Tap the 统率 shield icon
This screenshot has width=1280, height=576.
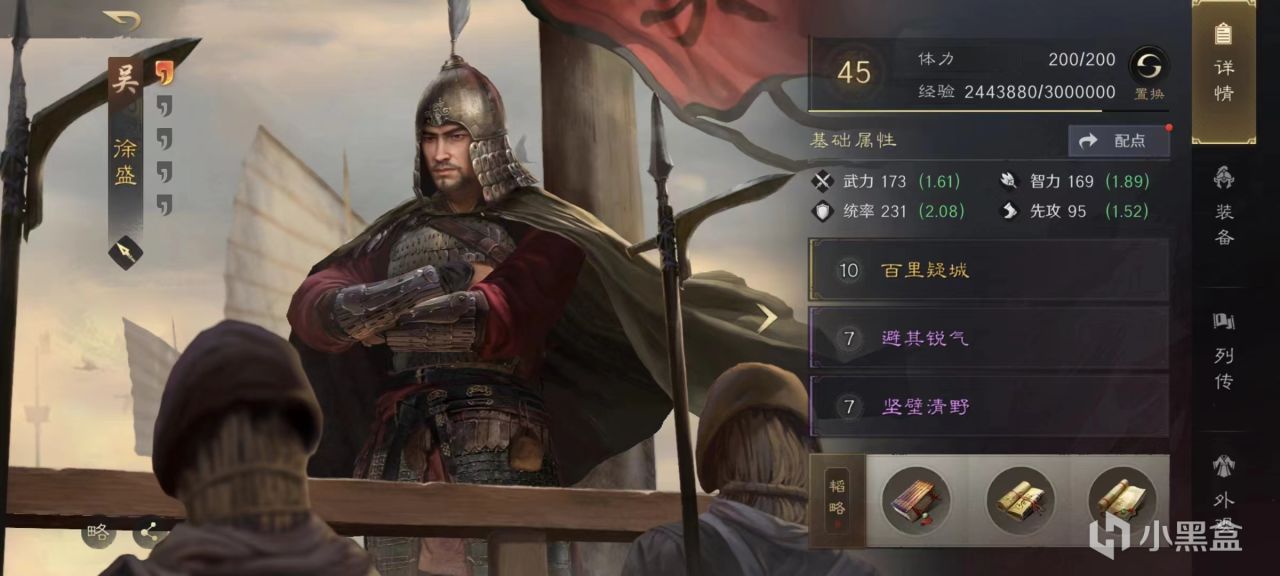pos(824,211)
